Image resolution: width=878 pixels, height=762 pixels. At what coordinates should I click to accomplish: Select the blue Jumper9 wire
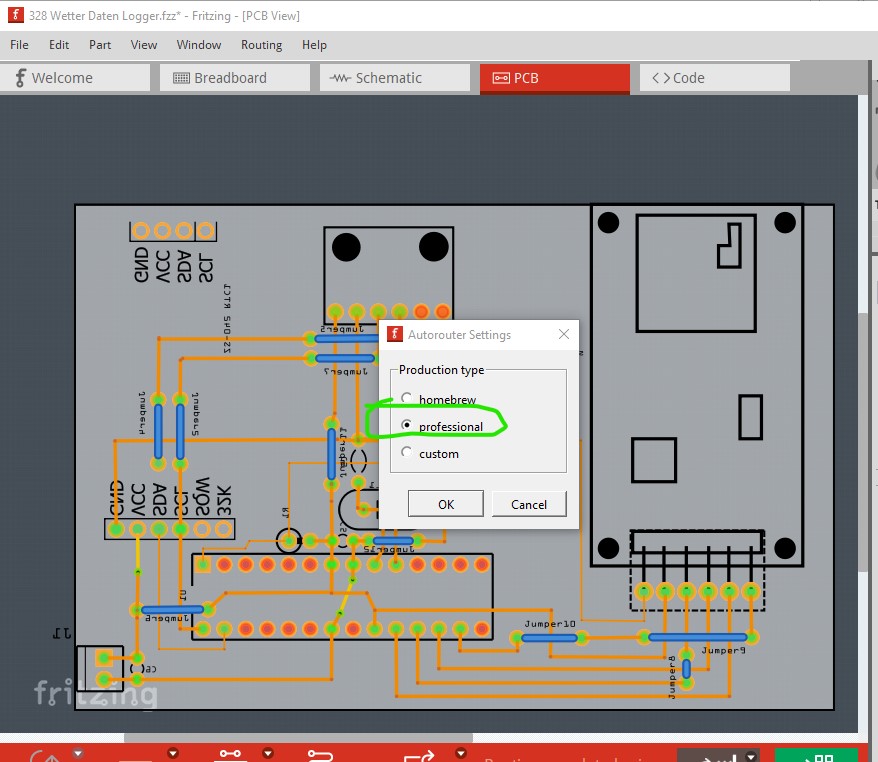(698, 637)
